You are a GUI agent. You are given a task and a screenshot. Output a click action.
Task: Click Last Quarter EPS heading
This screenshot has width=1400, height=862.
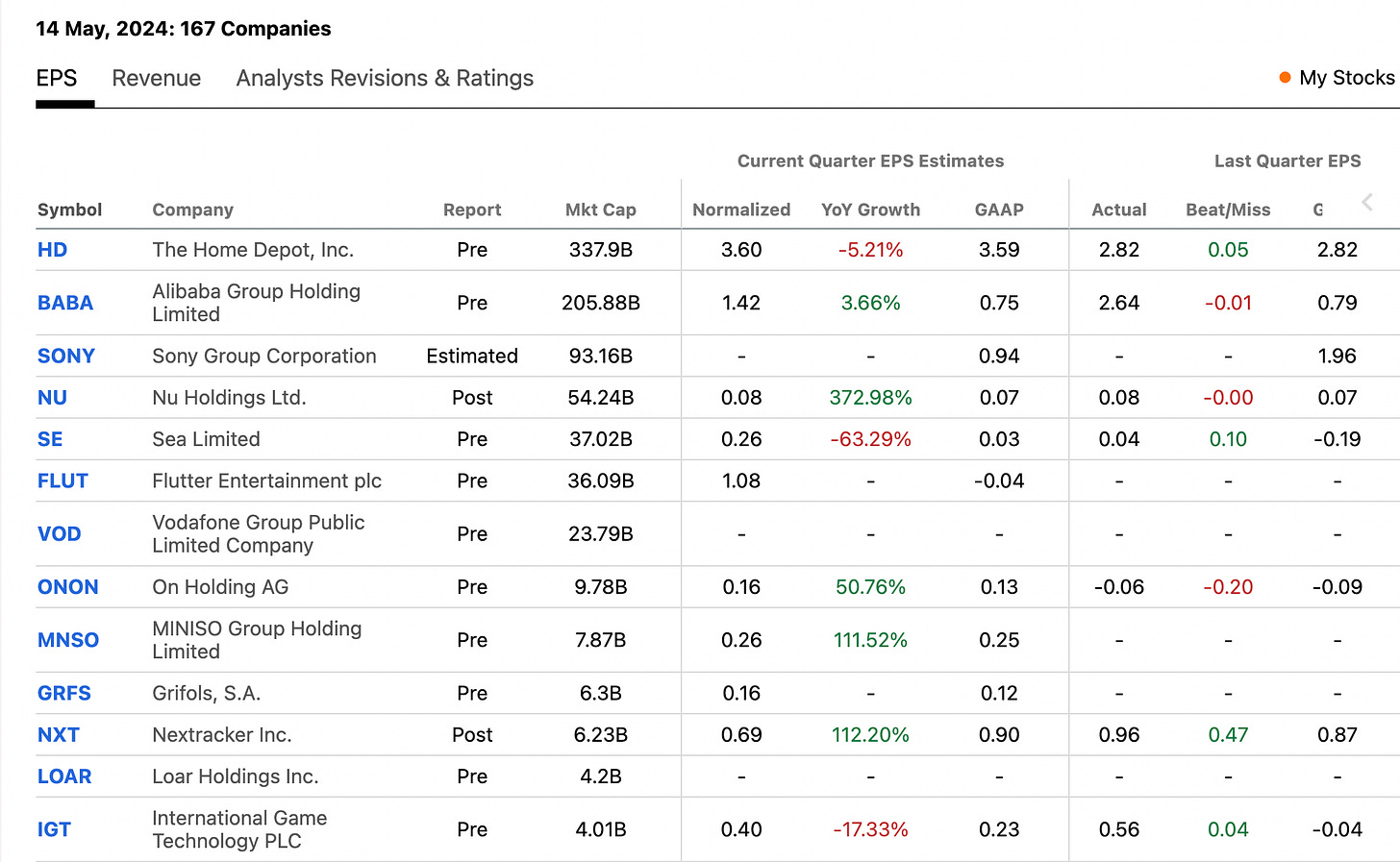[x=1287, y=160]
